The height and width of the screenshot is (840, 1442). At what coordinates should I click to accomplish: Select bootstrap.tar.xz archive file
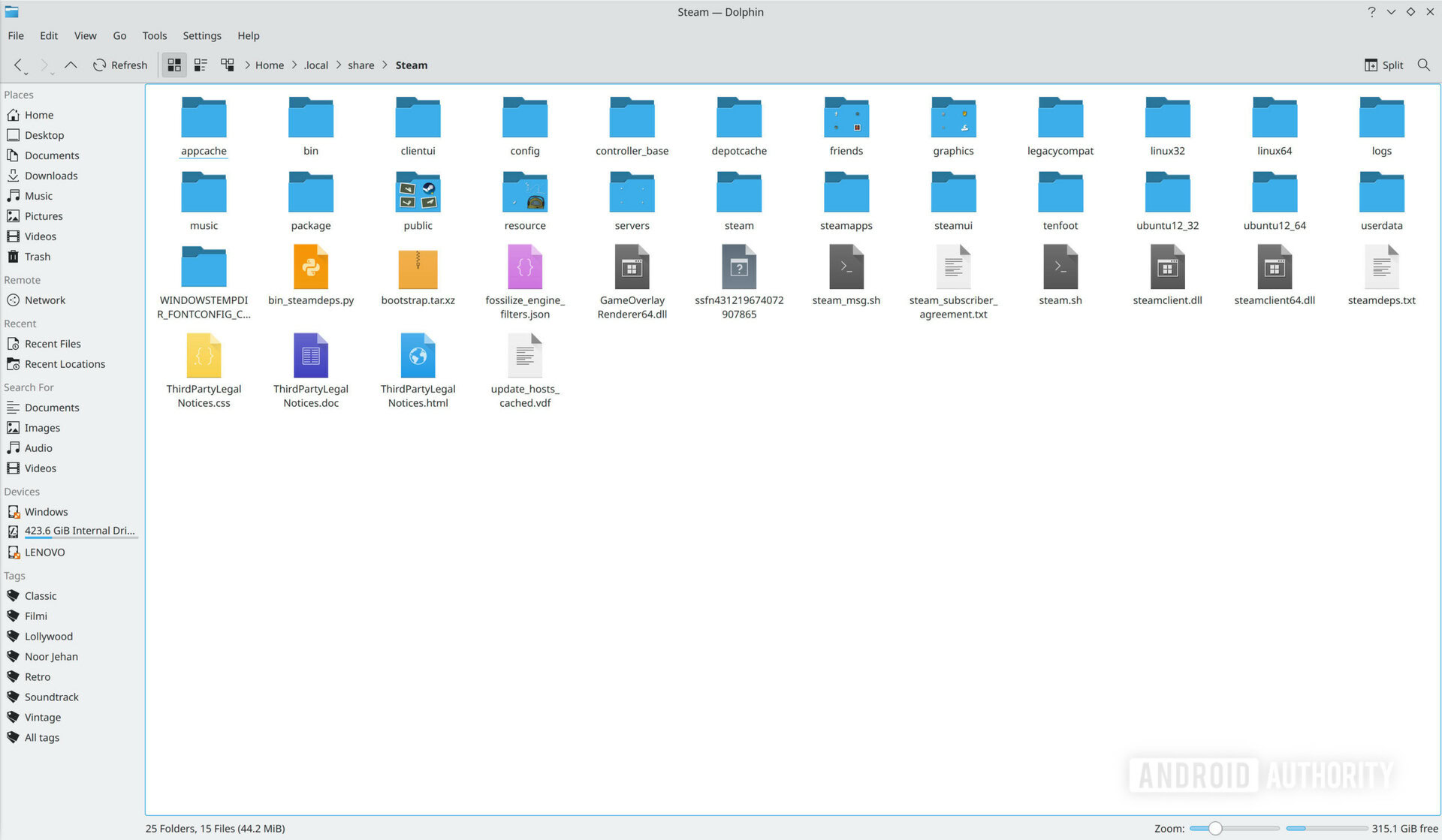pyautogui.click(x=418, y=275)
